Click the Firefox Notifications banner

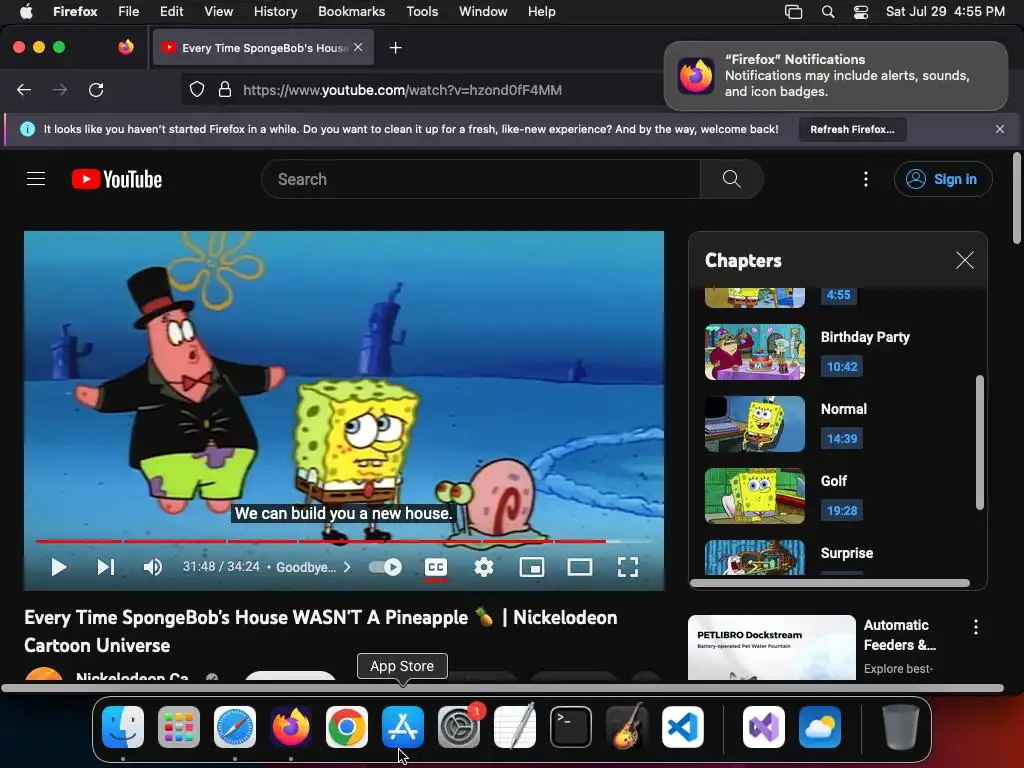[x=836, y=76]
